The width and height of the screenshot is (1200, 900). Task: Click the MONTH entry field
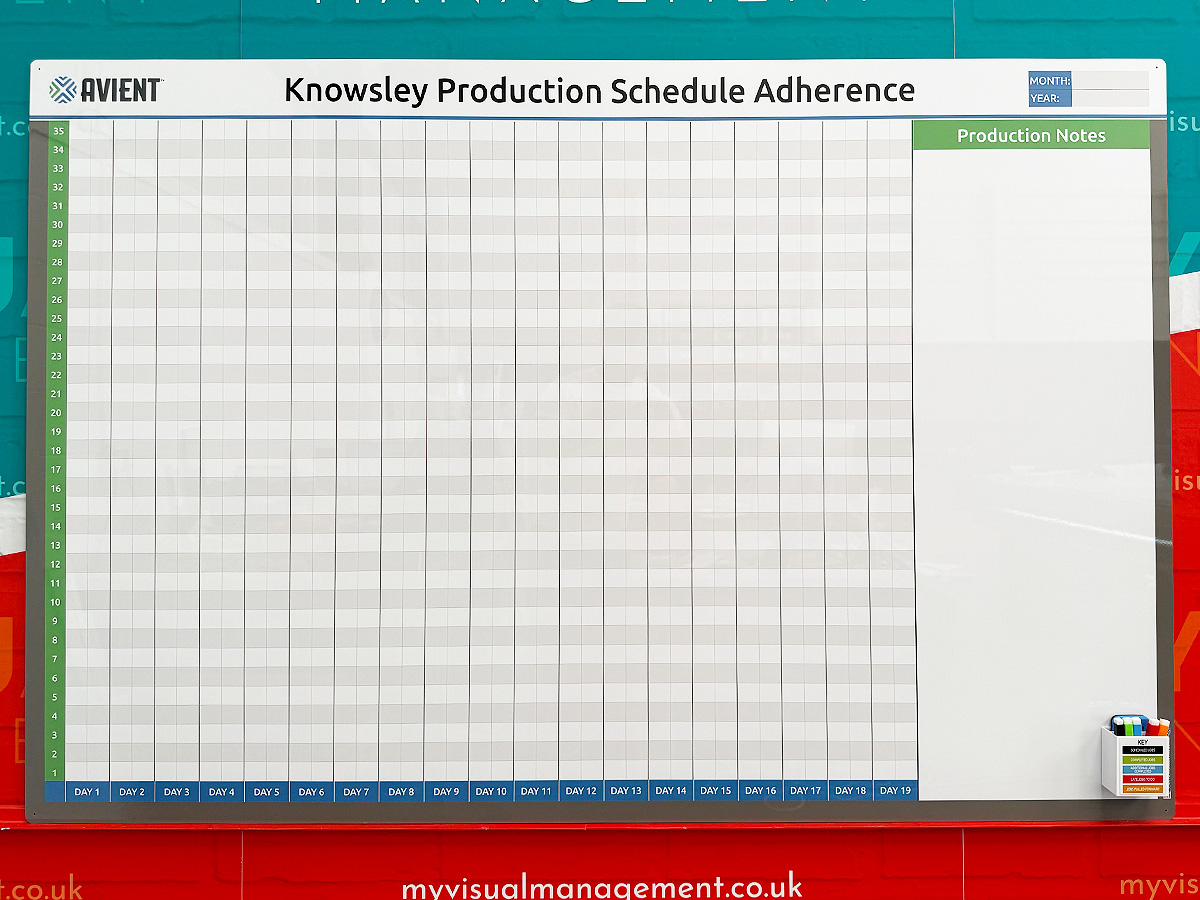pyautogui.click(x=1110, y=80)
